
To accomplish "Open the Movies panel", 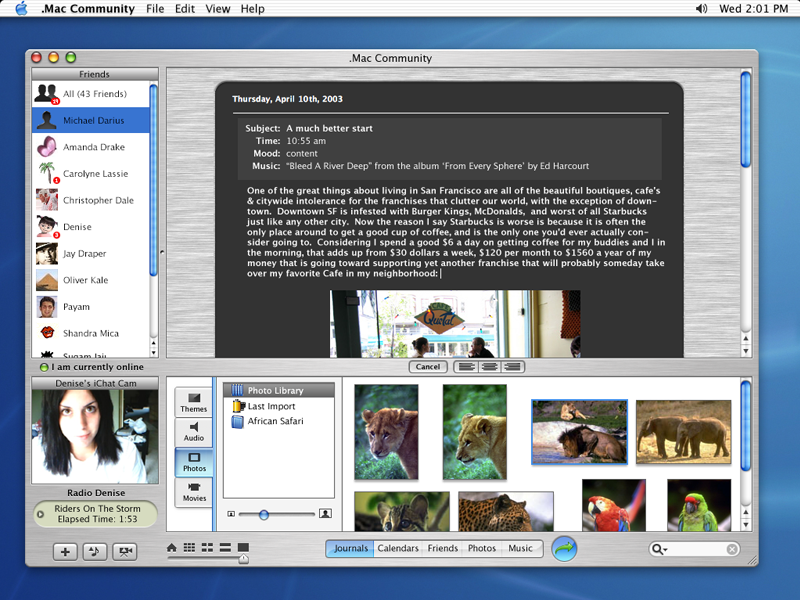I will click(x=194, y=492).
